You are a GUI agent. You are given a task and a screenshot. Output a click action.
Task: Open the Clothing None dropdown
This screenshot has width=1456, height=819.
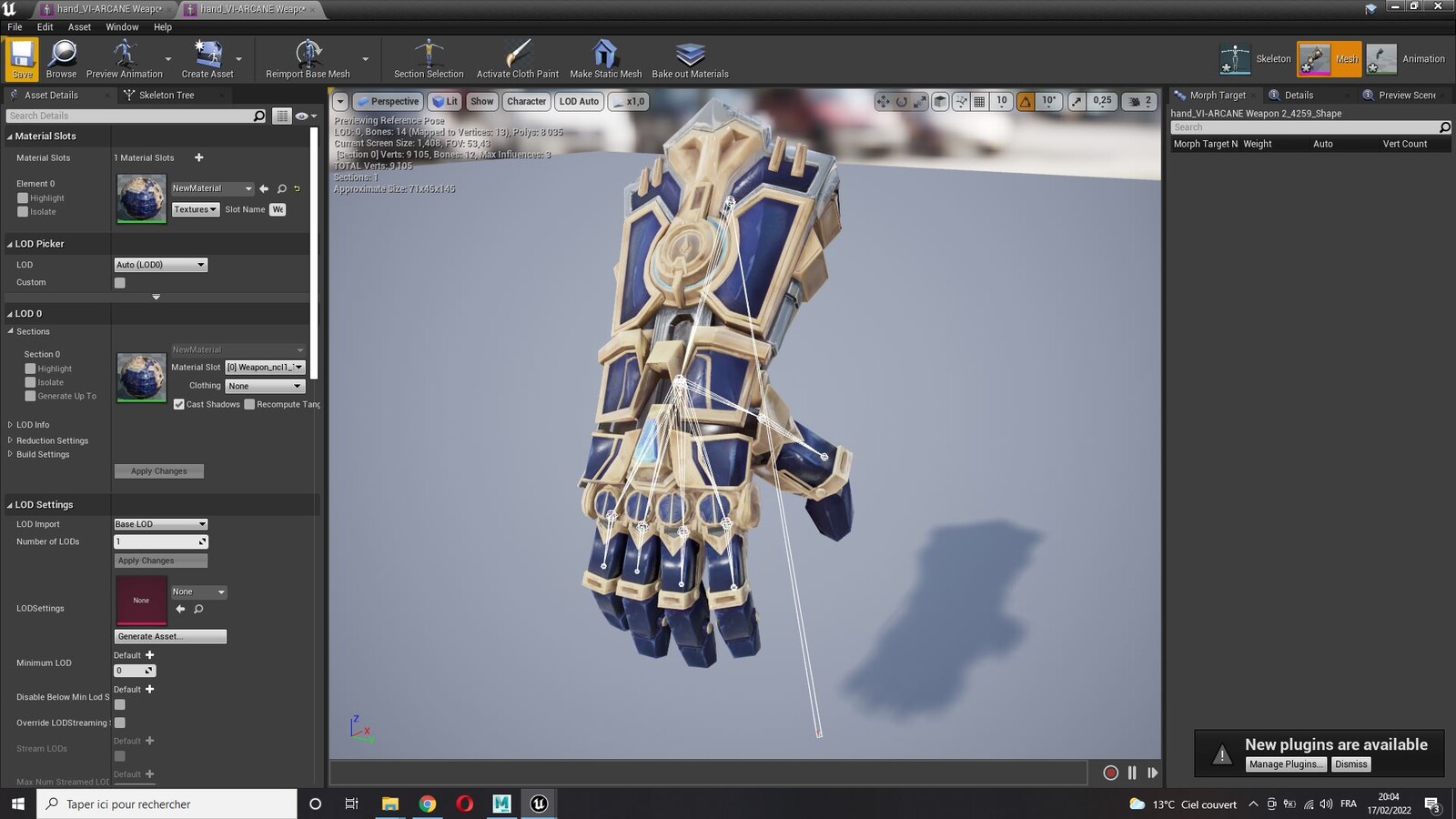point(265,386)
